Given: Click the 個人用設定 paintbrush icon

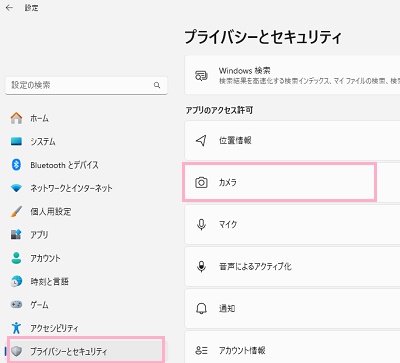Looking at the screenshot, I should [x=16, y=211].
